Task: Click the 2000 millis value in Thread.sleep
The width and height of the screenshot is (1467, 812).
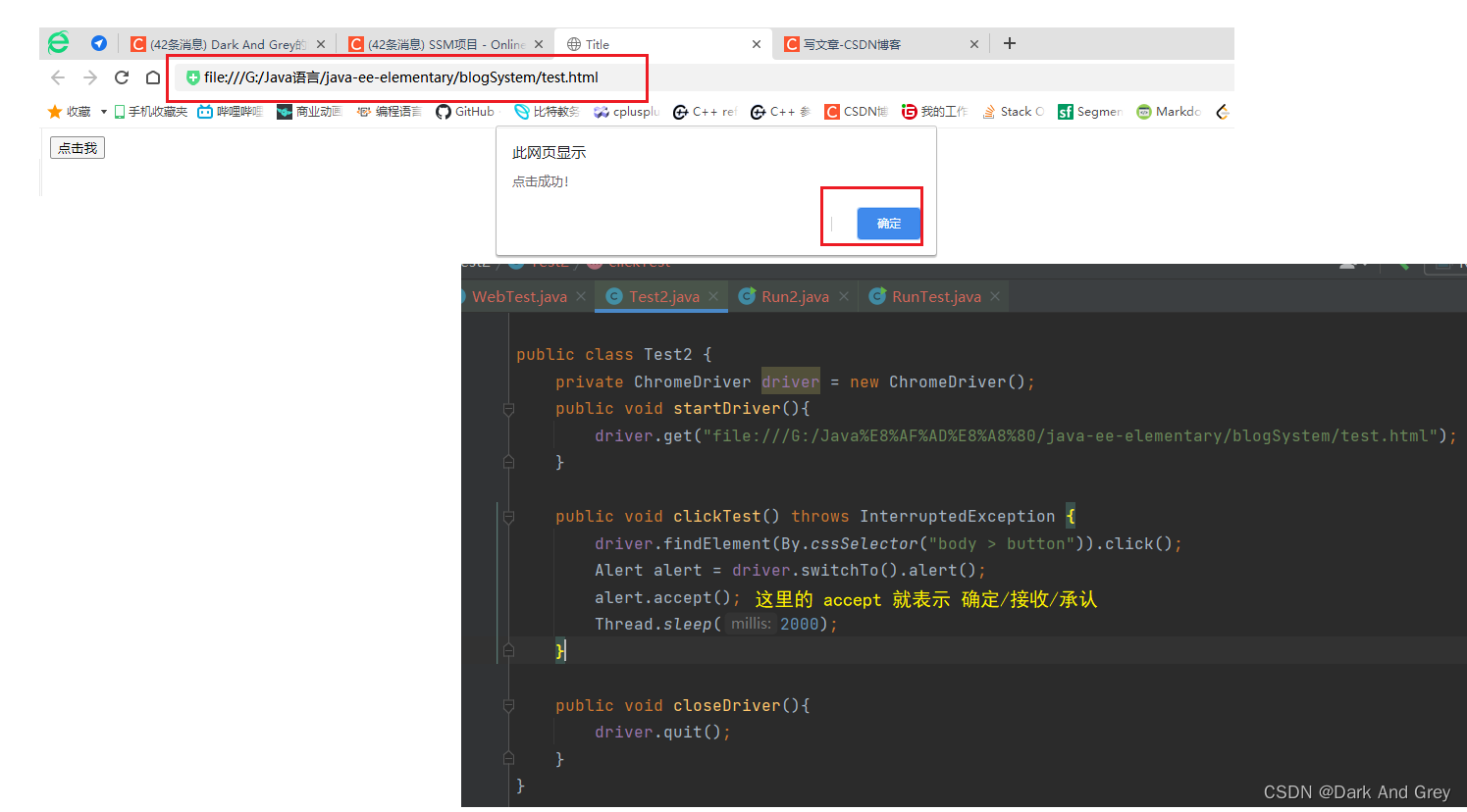Action: click(800, 624)
